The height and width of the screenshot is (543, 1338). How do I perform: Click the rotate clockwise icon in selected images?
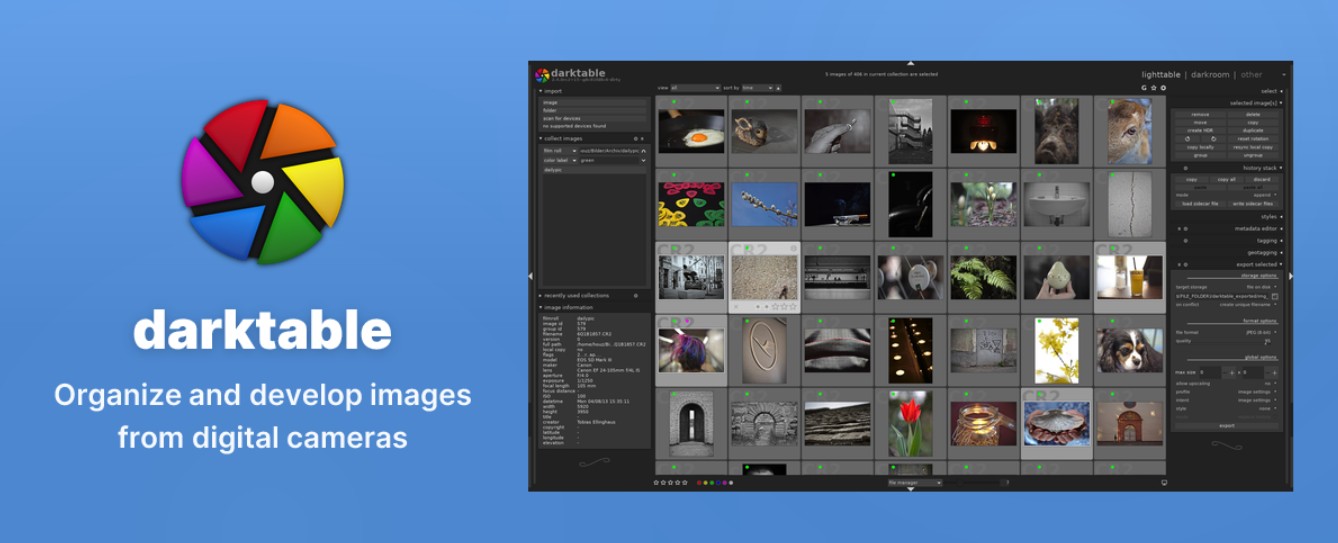(x=1213, y=138)
